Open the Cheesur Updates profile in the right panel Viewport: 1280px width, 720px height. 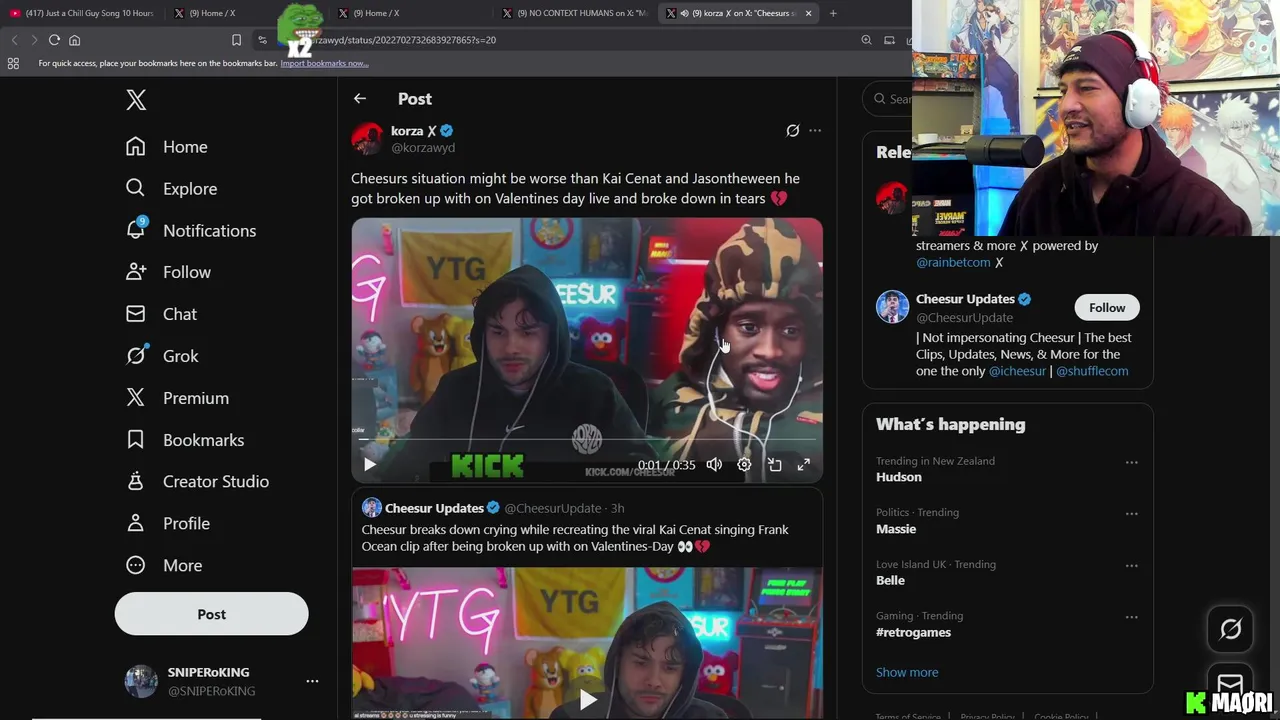coord(965,299)
